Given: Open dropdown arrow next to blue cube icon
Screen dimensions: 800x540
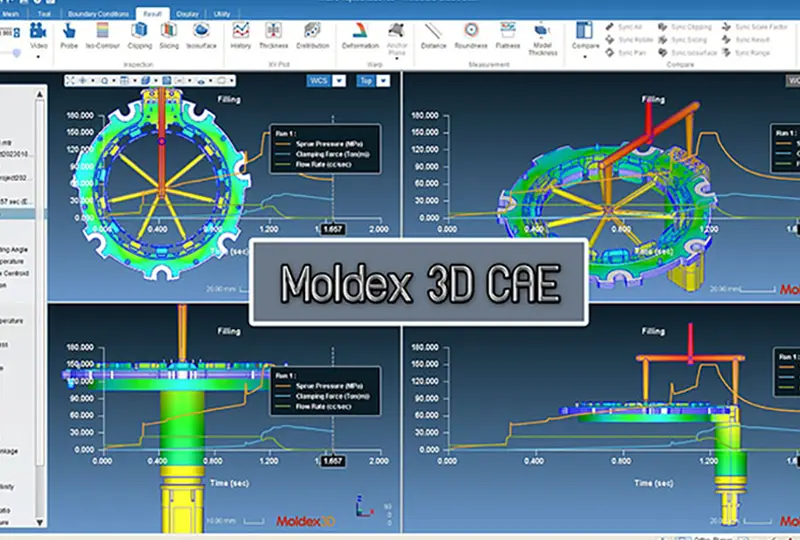Looking at the screenshot, I should [156, 81].
